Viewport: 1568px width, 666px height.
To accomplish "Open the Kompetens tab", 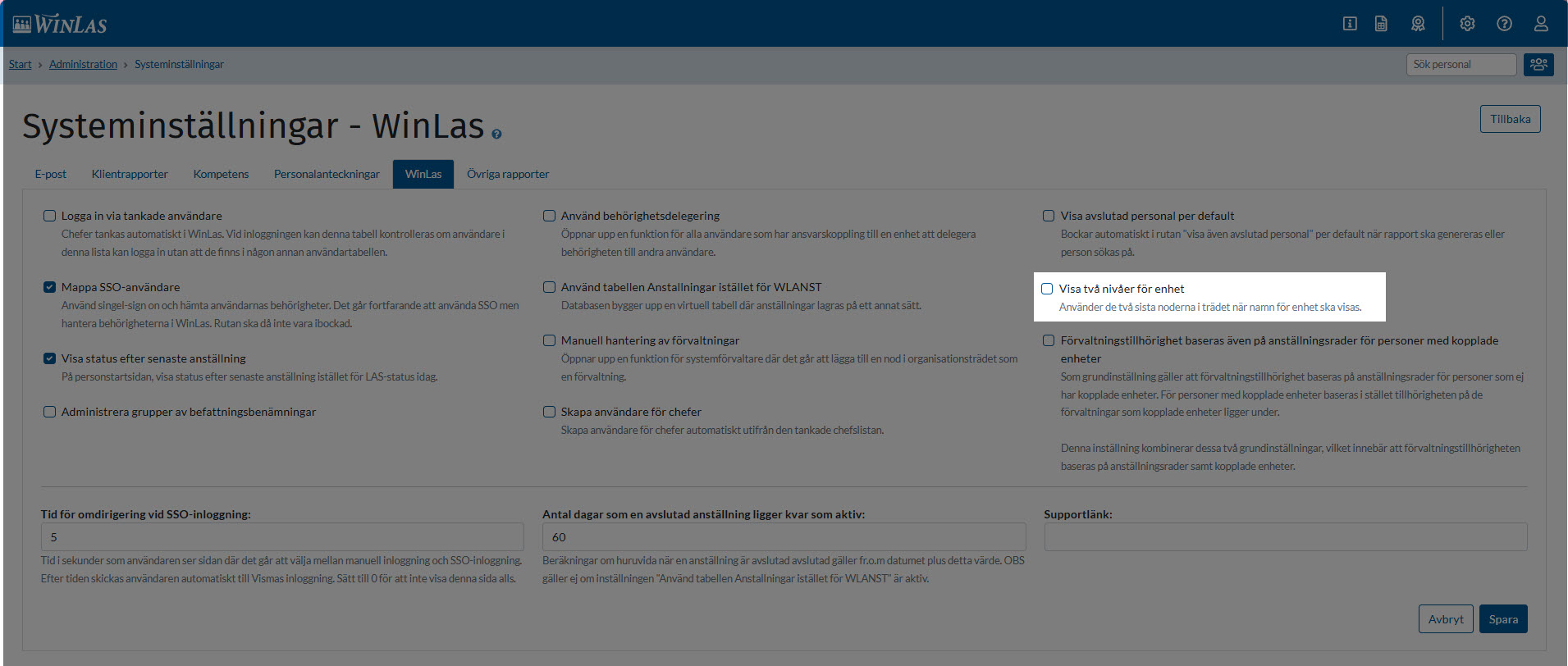I will pyautogui.click(x=221, y=174).
